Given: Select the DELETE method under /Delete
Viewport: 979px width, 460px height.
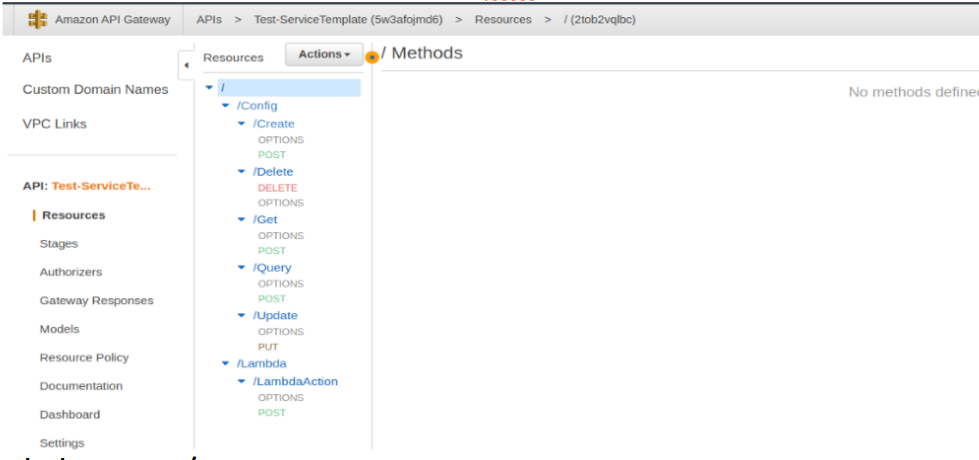Looking at the screenshot, I should pyautogui.click(x=277, y=188).
